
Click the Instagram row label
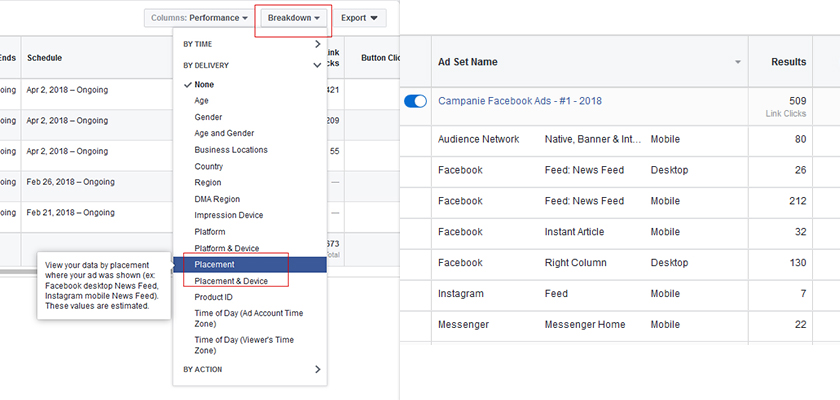[x=461, y=293]
